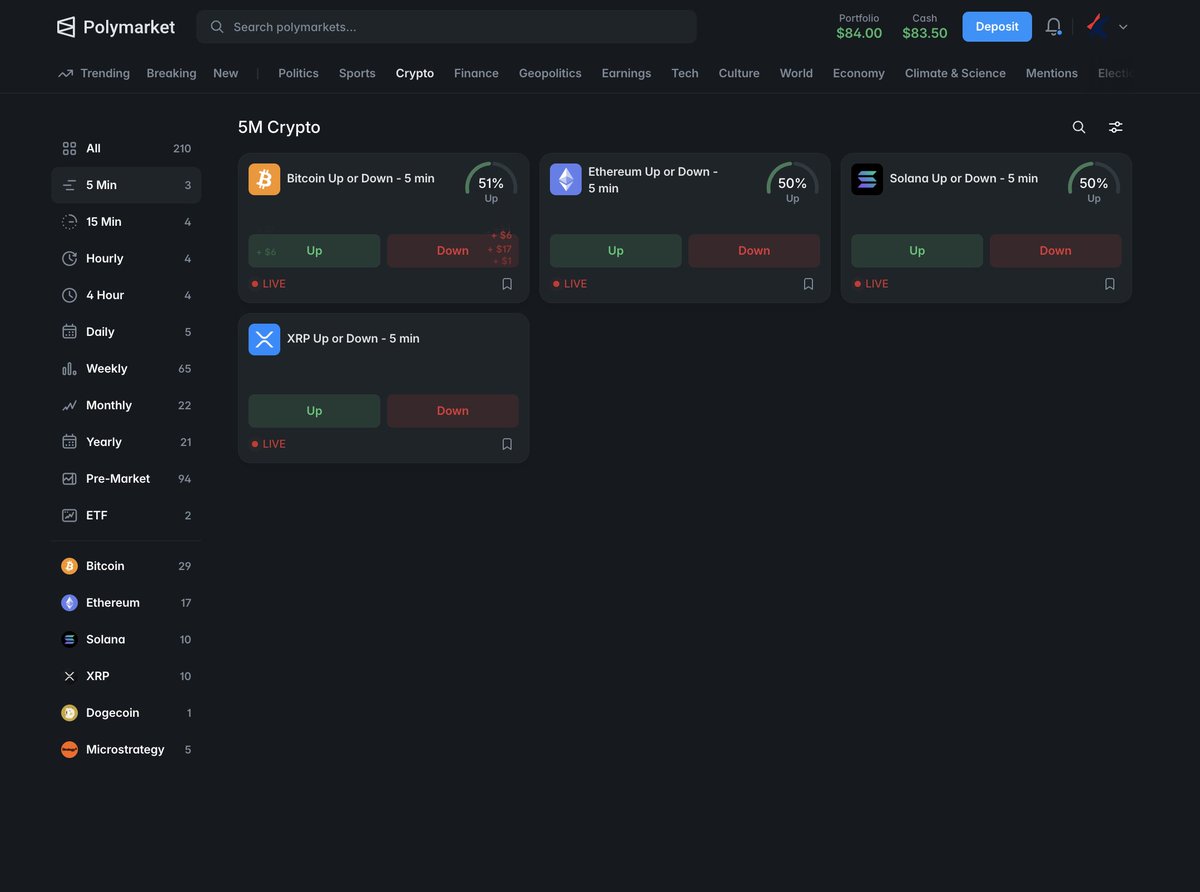Viewport: 1200px width, 892px height.
Task: Expand account menu chevron beside avatar
Action: (1123, 27)
